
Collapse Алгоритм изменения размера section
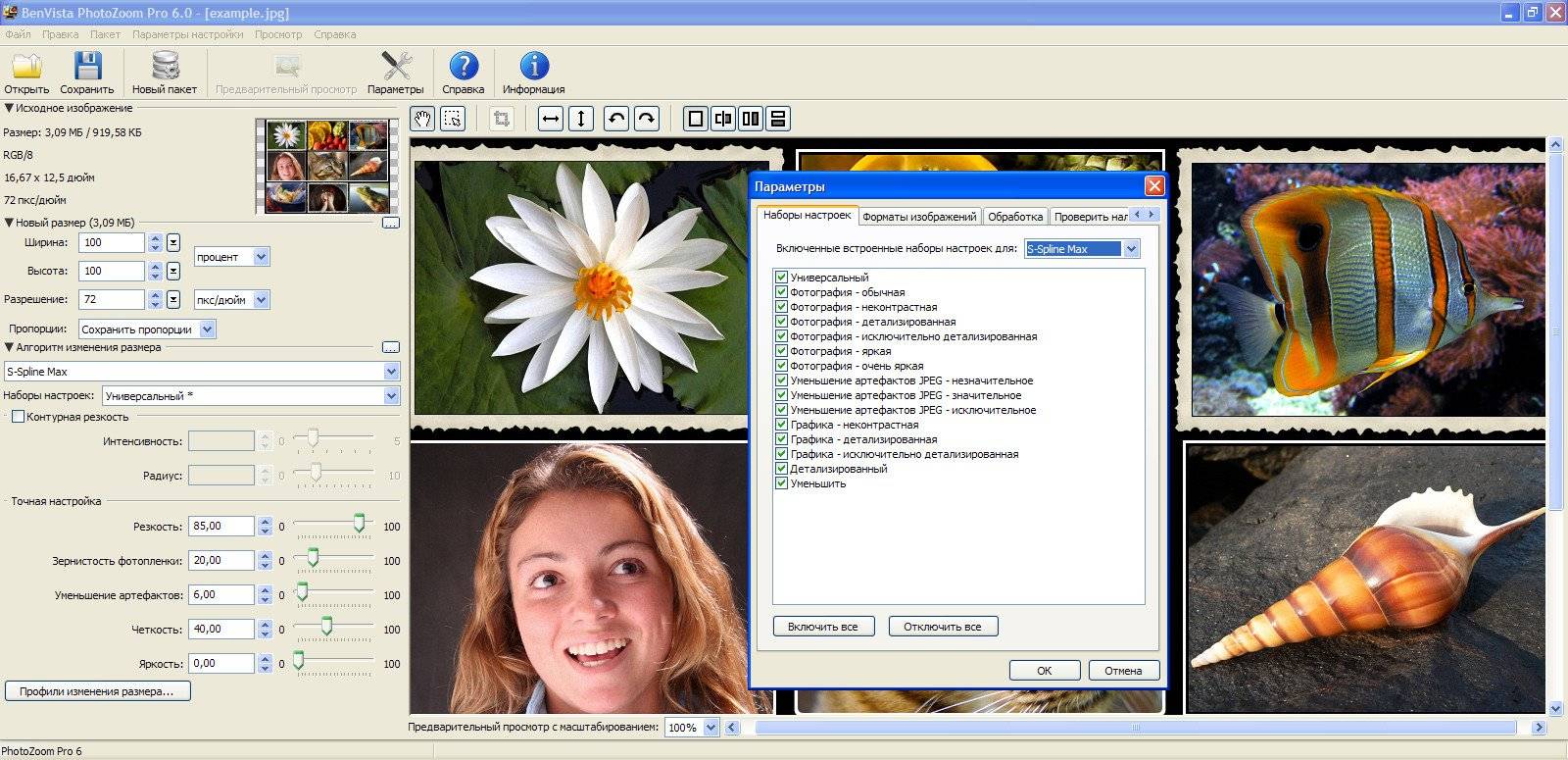9,347
